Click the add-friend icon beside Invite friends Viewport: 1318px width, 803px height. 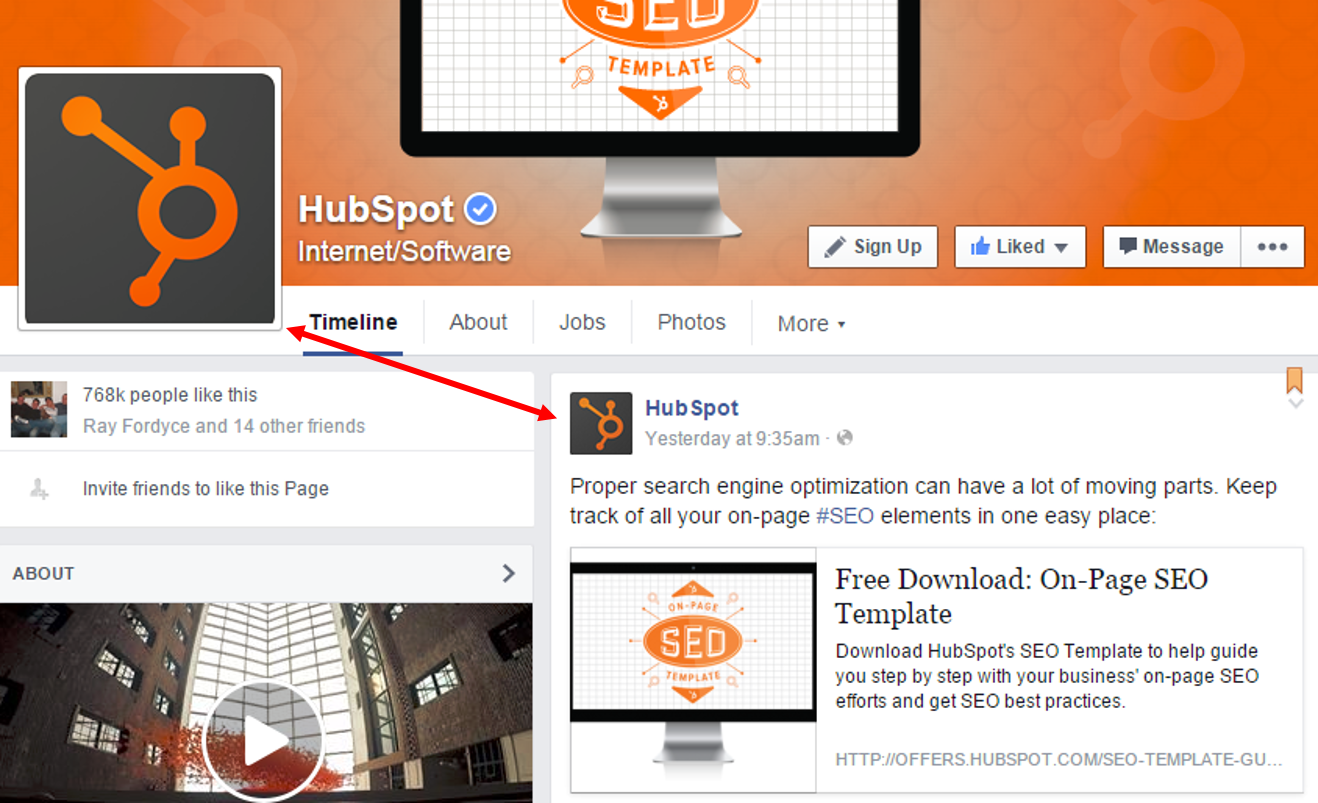(39, 489)
